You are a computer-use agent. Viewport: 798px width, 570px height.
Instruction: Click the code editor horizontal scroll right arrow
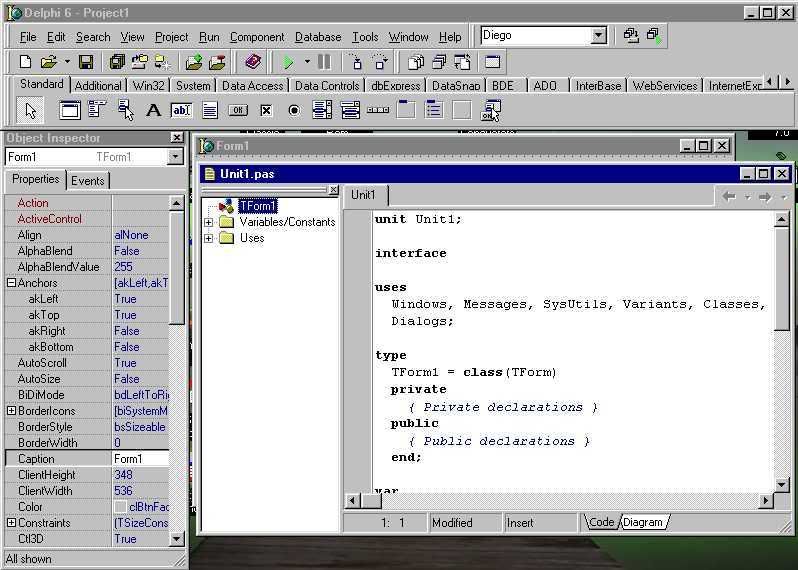[x=765, y=501]
